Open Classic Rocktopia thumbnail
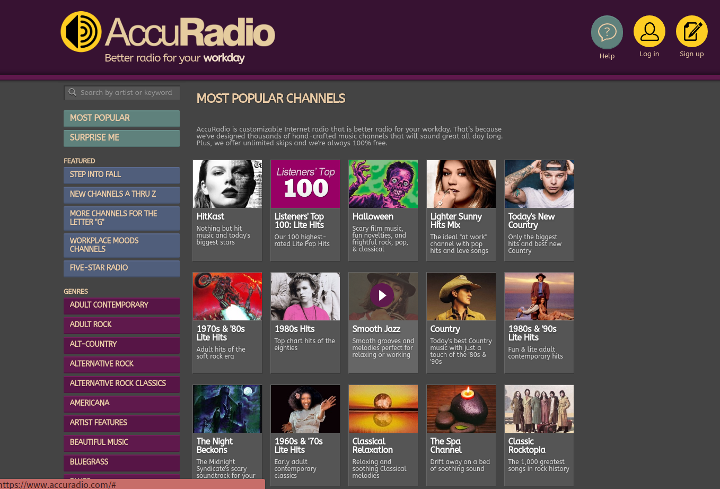 539,409
